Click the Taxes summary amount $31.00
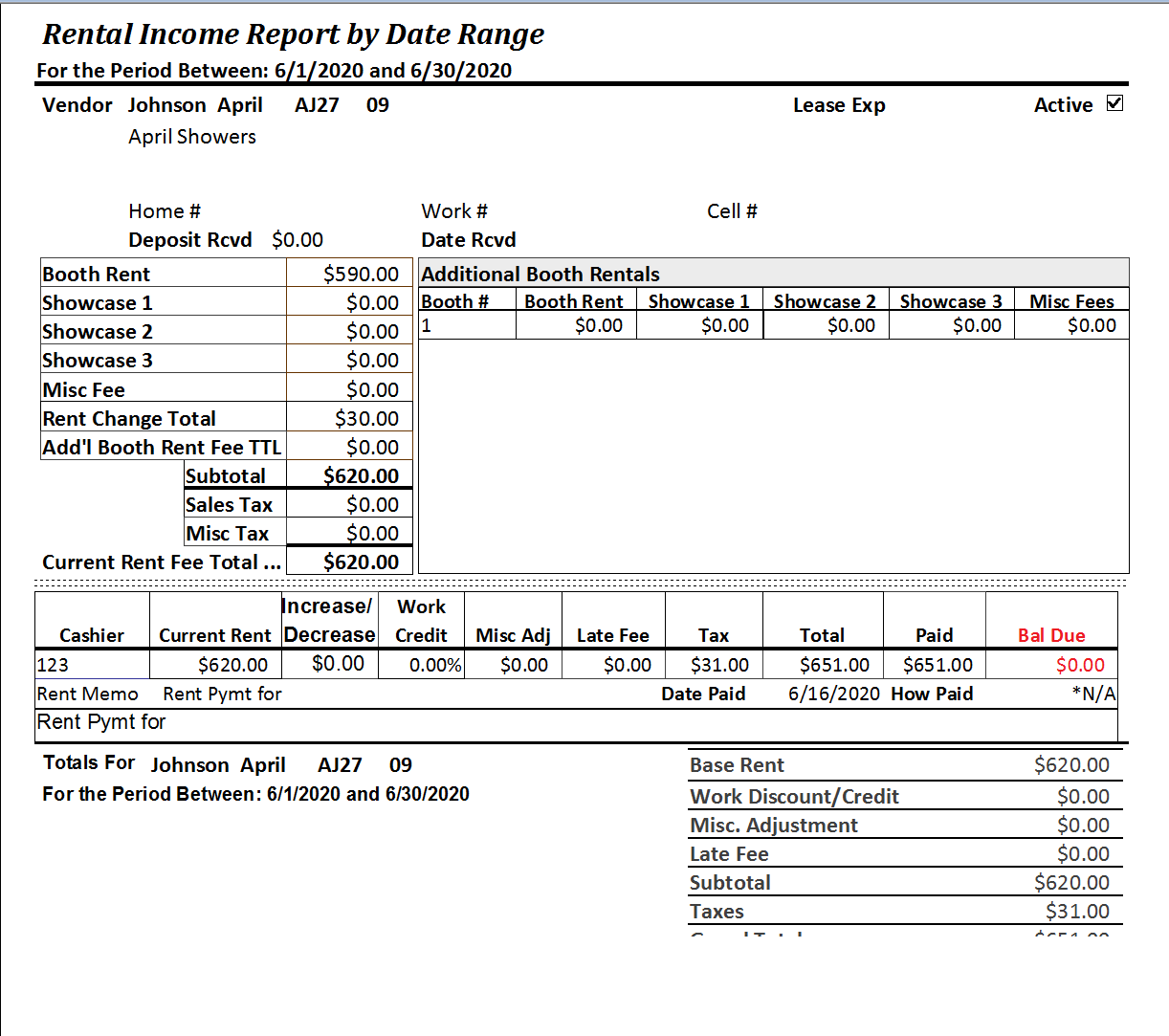This screenshot has height=1036, width=1169. click(x=1077, y=912)
